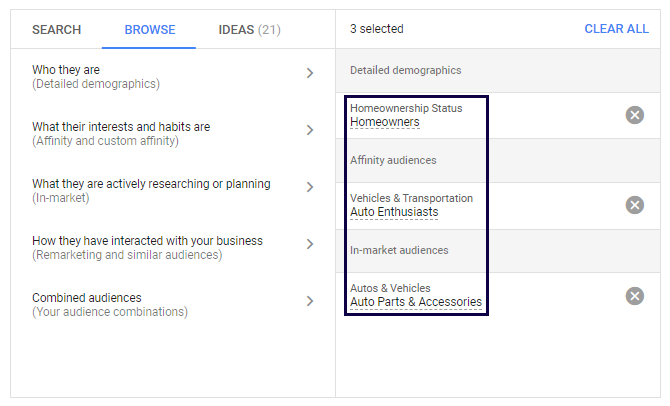Open the In-market researching or planning category
The height and width of the screenshot is (406, 670).
(x=150, y=190)
